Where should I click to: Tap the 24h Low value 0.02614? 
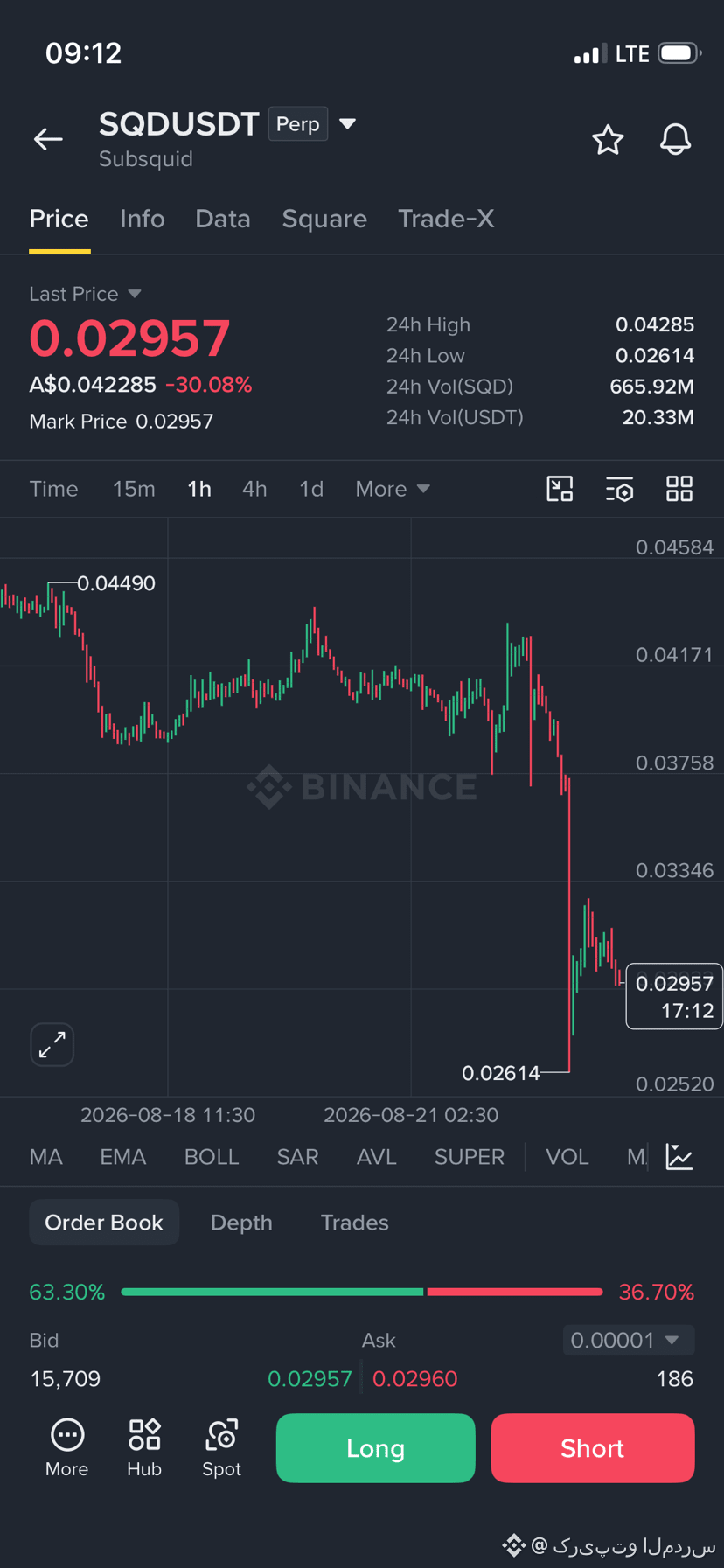coord(655,356)
